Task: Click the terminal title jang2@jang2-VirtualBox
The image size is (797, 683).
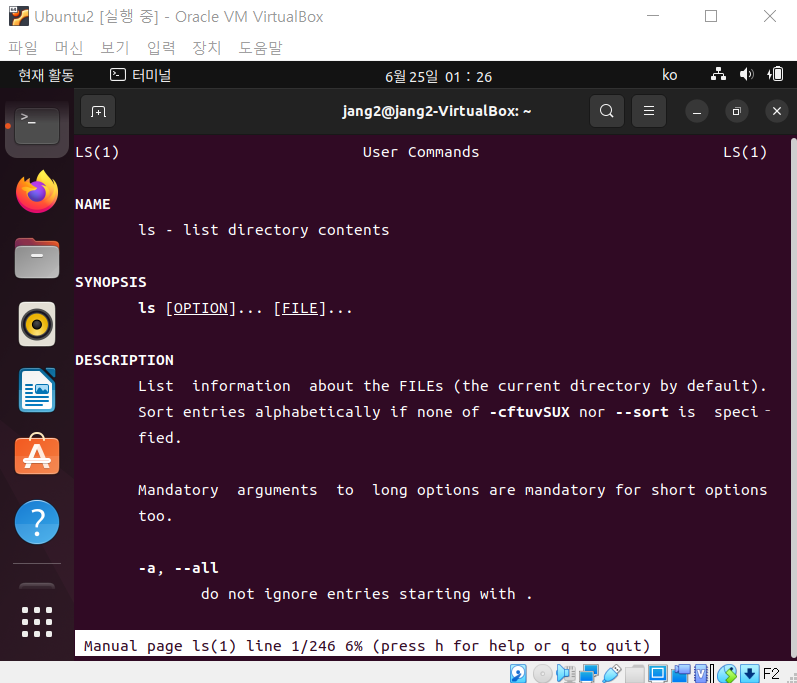Action: point(437,111)
